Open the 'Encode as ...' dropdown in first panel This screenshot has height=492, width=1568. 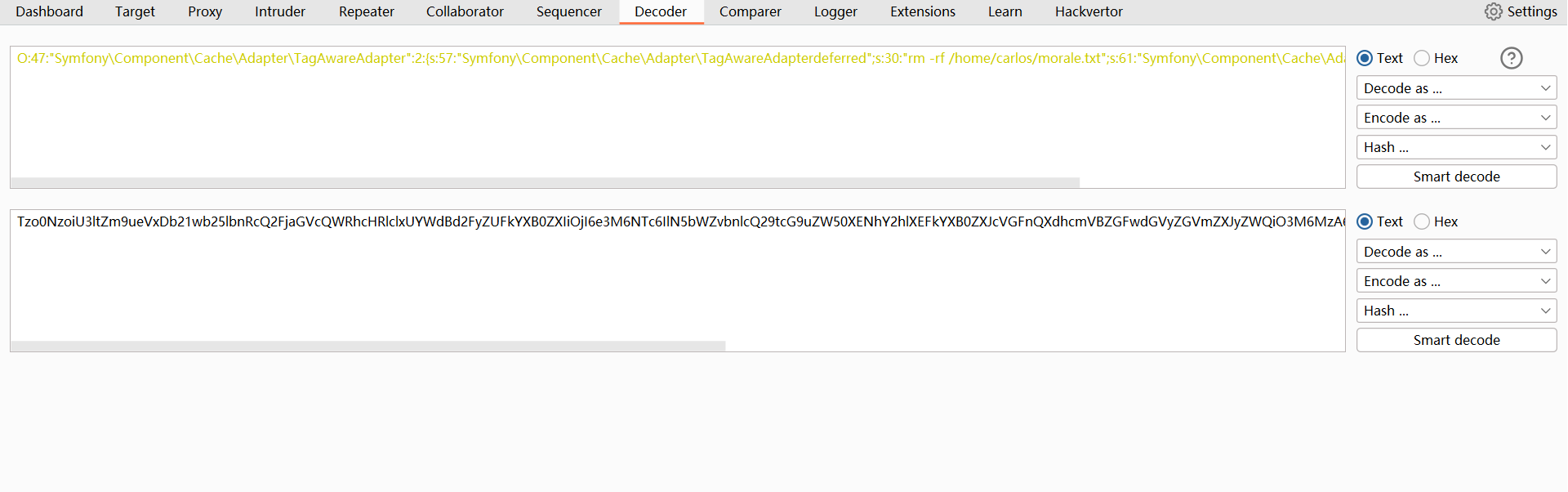(x=1456, y=118)
